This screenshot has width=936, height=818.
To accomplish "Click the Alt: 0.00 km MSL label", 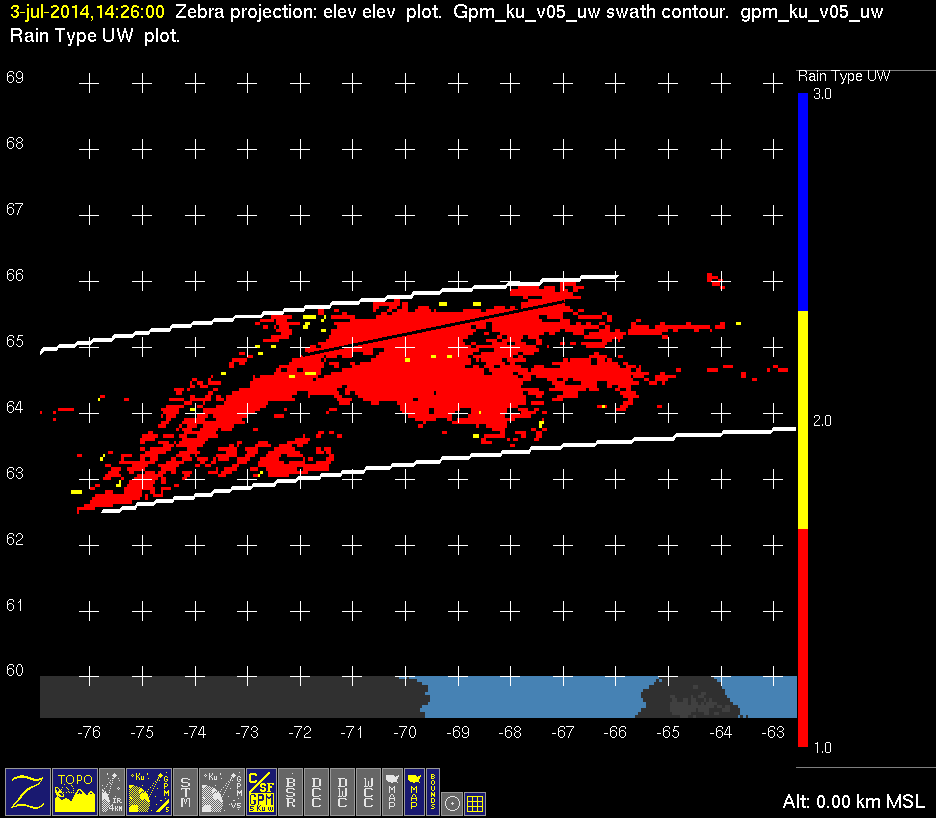I will pyautogui.click(x=855, y=802).
